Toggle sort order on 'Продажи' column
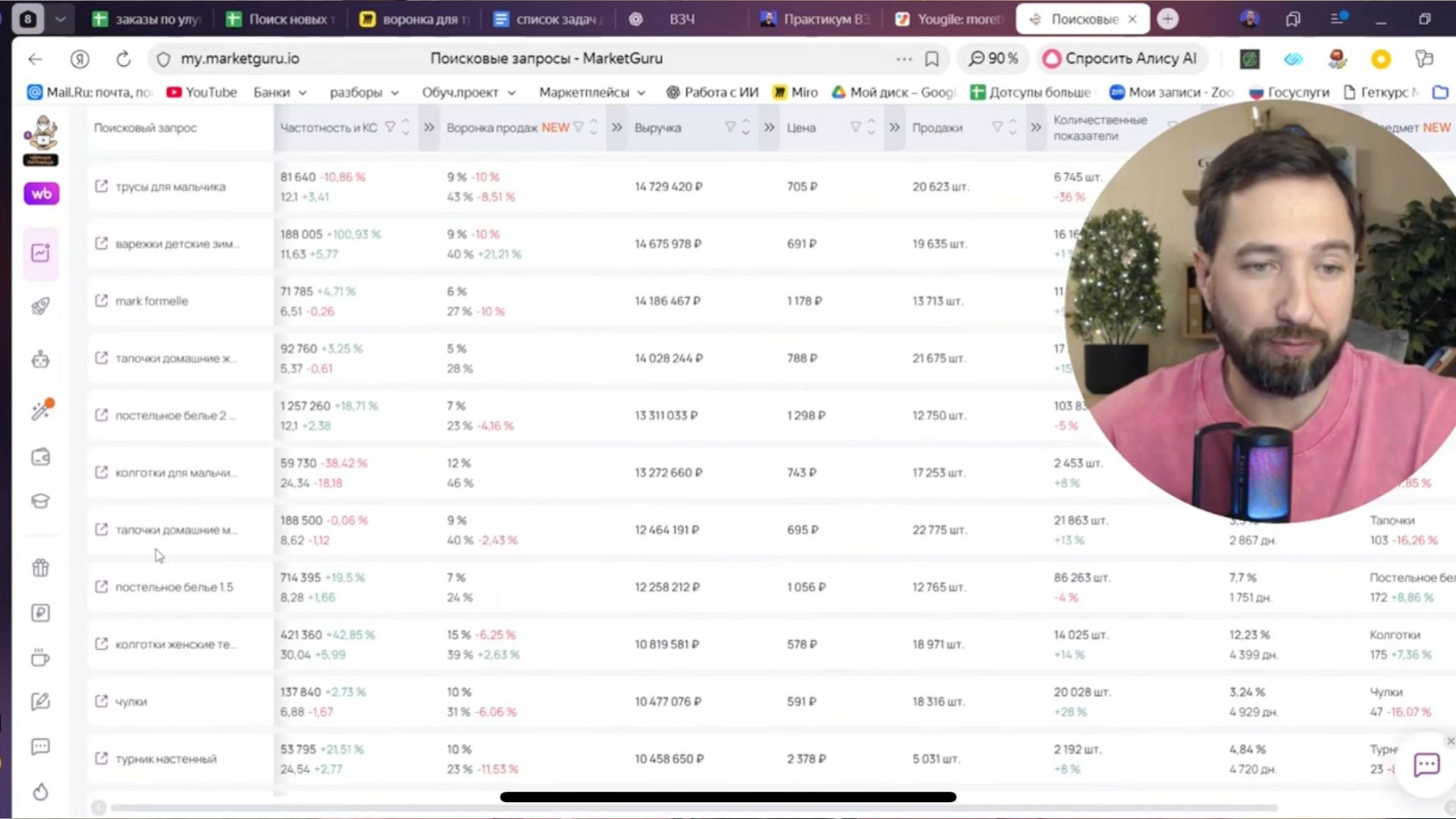This screenshot has height=819, width=1456. click(x=1012, y=127)
